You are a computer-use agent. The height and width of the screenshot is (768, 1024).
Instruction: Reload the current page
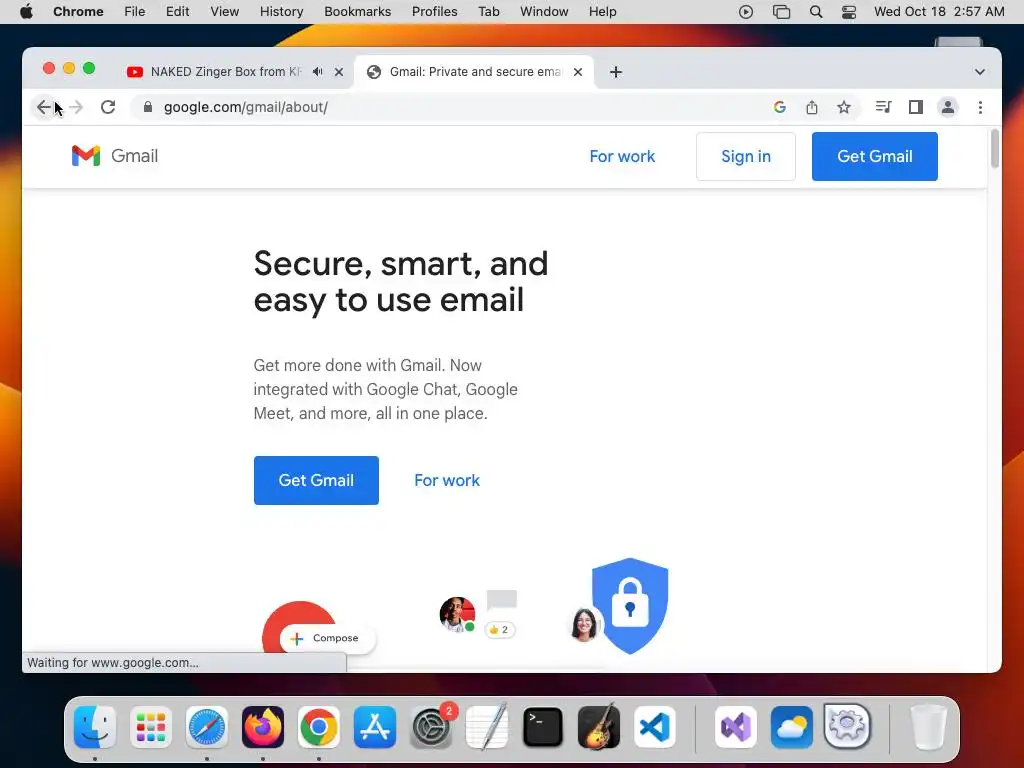108,107
